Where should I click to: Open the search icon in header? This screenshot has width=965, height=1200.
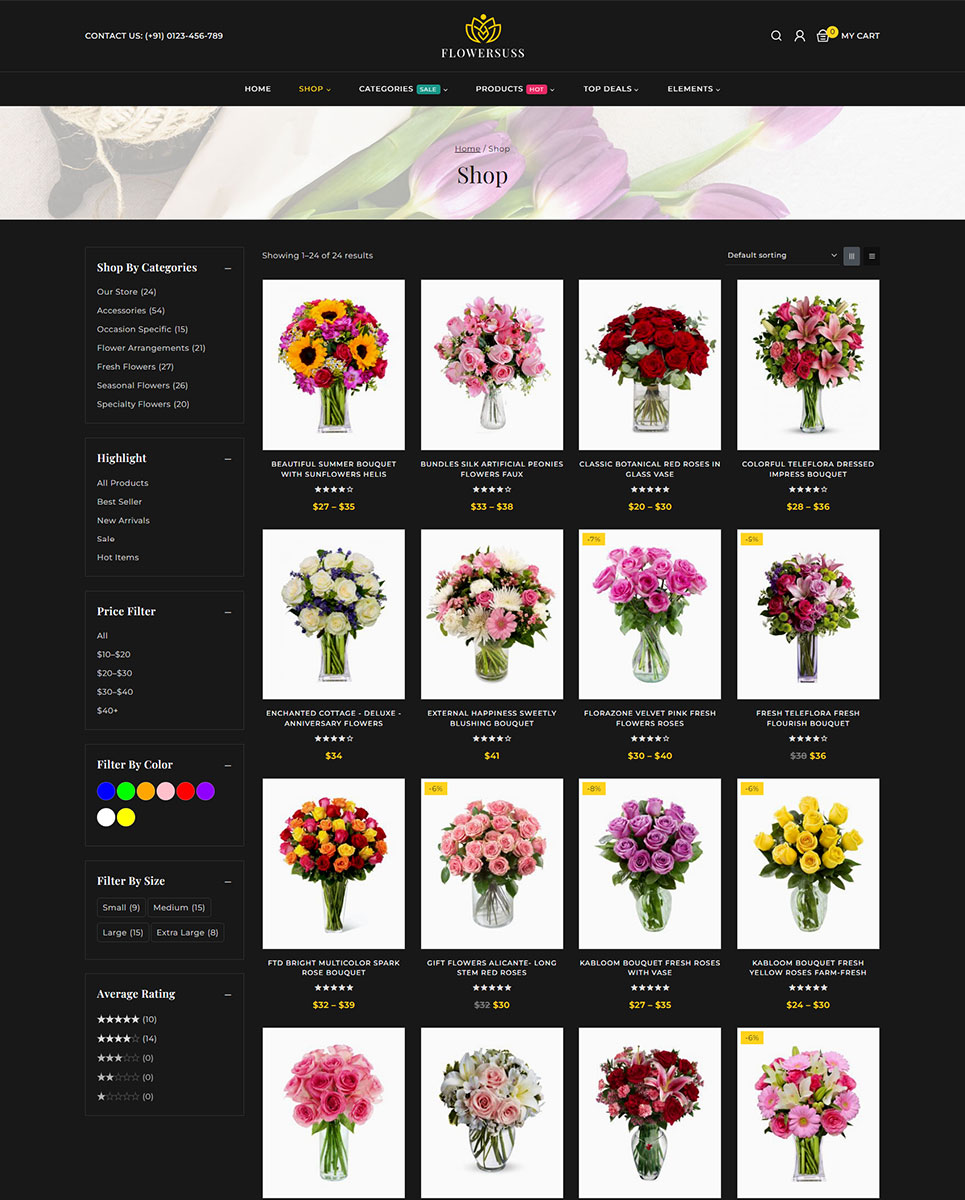776,36
